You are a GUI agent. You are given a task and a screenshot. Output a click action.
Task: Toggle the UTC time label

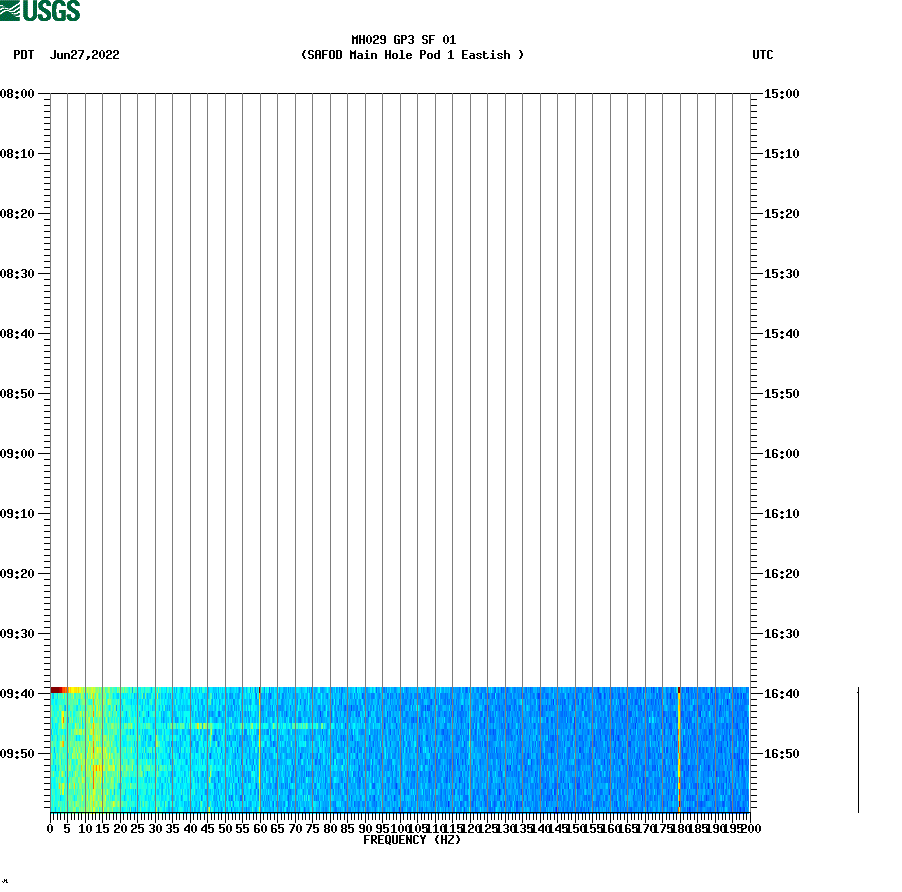coord(765,55)
